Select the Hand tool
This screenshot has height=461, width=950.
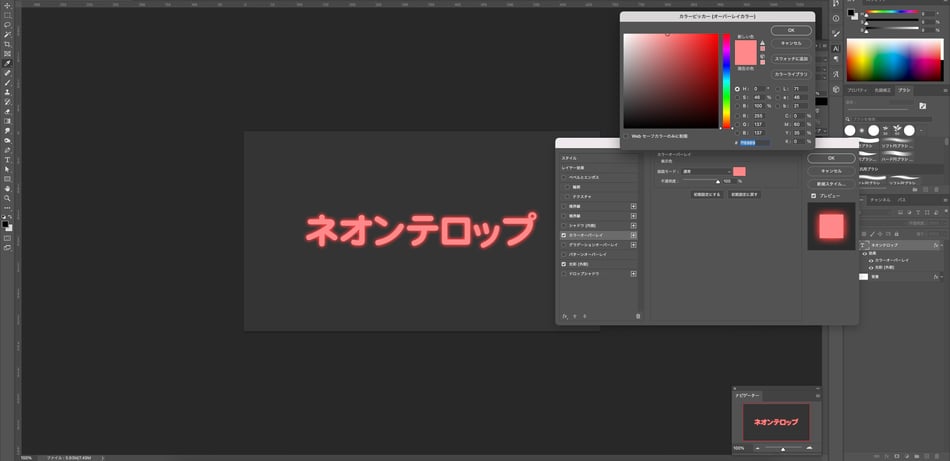(7, 187)
